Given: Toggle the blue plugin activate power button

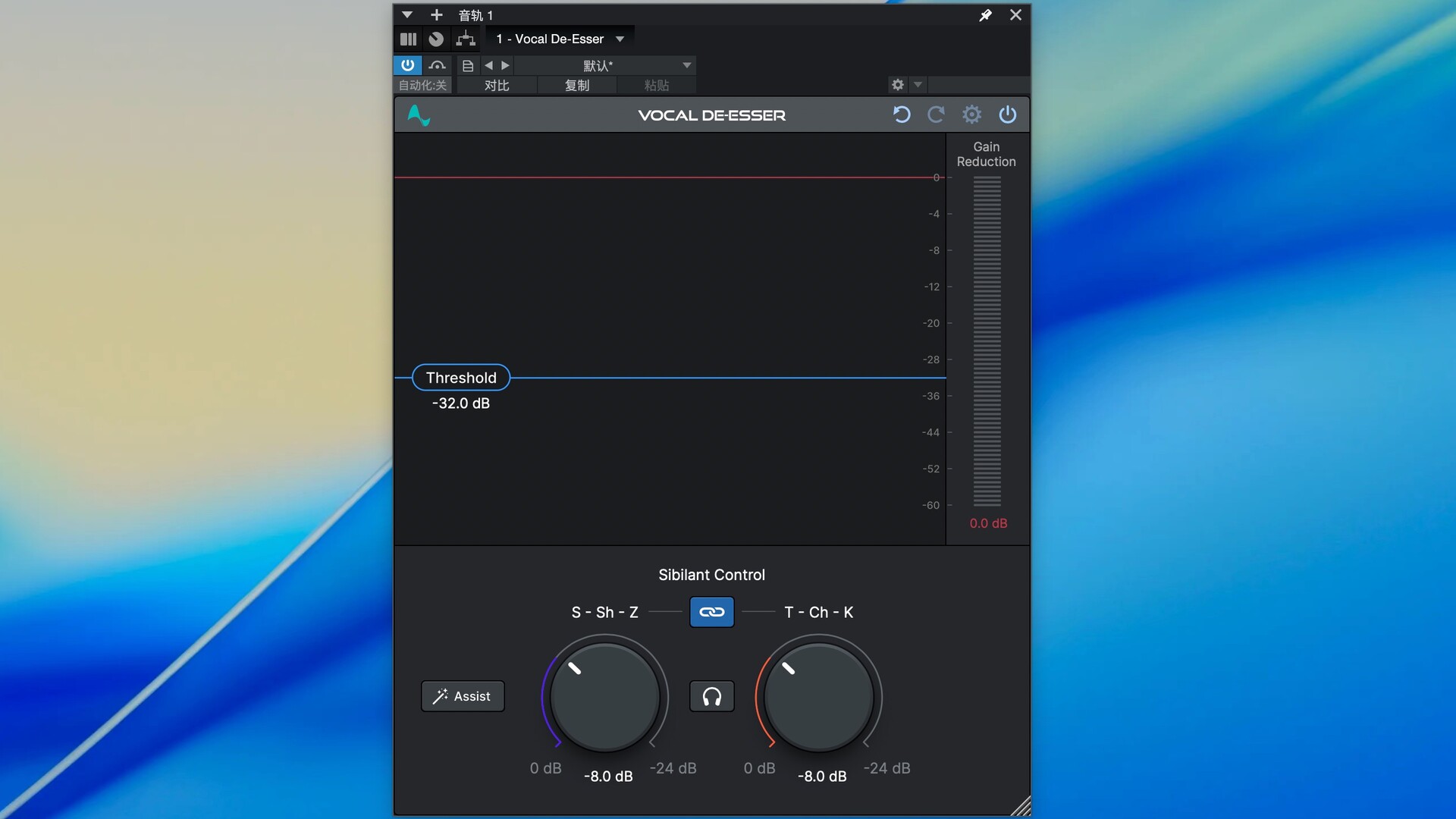Looking at the screenshot, I should 407,65.
